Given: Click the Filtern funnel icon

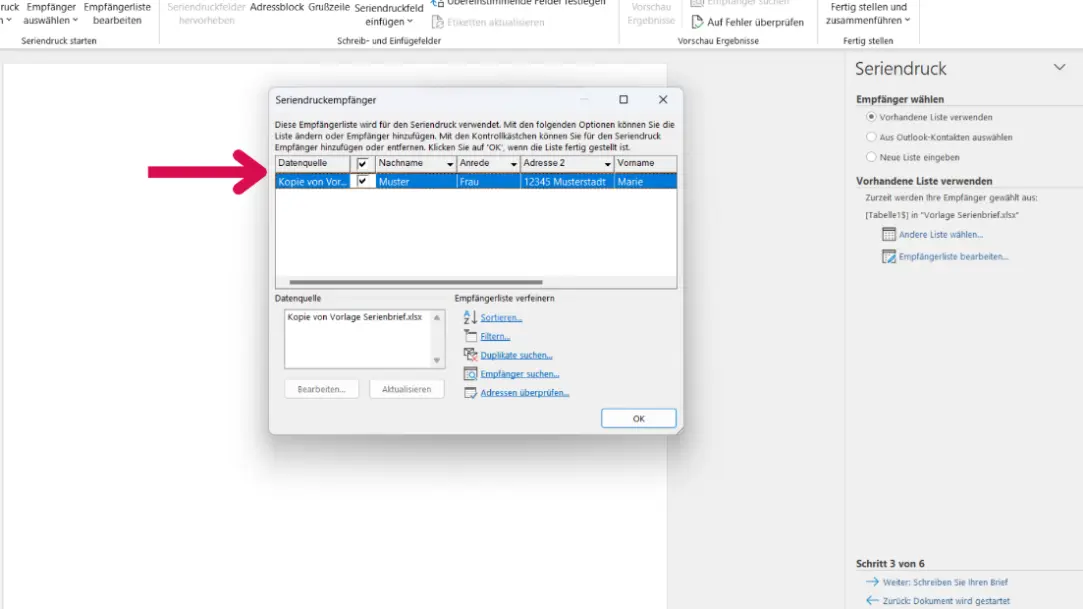Looking at the screenshot, I should pos(470,336).
